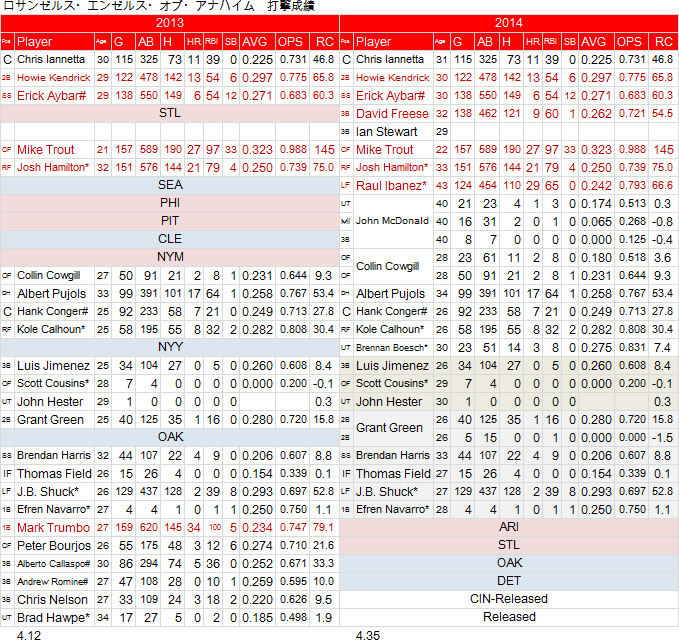
Task: Select Chris Iannetta in the 2013 table
Action: click(51, 59)
